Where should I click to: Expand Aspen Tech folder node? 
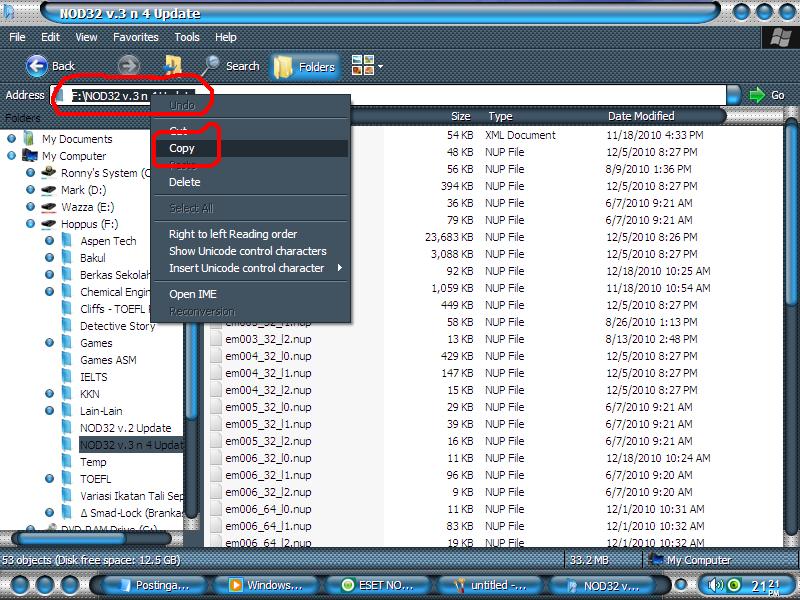click(x=49, y=240)
